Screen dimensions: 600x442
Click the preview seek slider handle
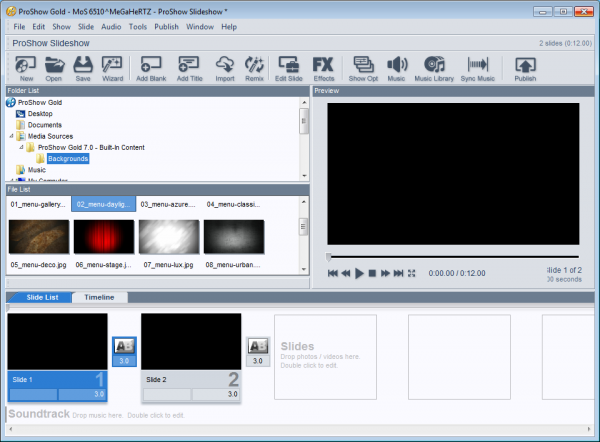coord(328,258)
